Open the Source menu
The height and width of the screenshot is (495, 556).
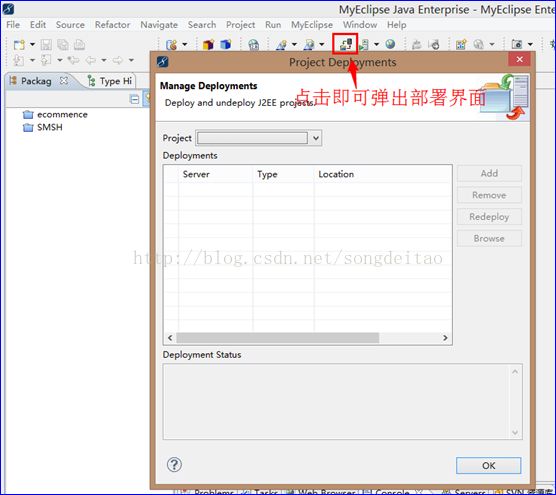[70, 25]
